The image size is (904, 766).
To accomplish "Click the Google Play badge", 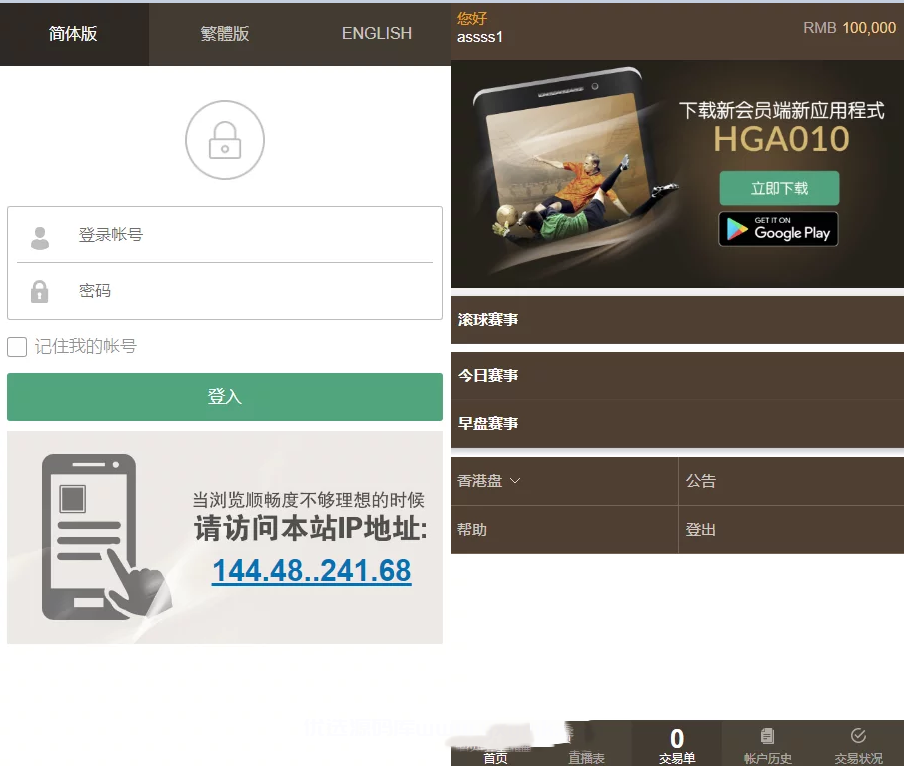I will [x=778, y=229].
